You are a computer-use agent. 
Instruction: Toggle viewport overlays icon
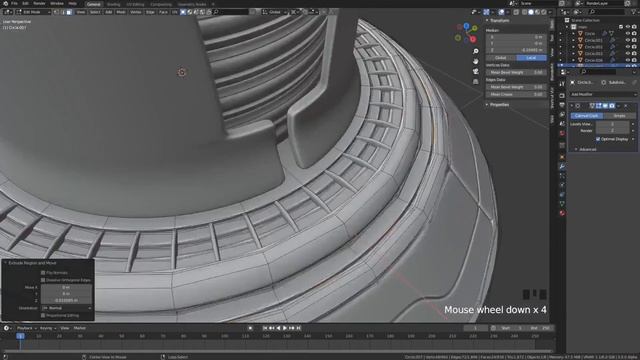click(502, 12)
